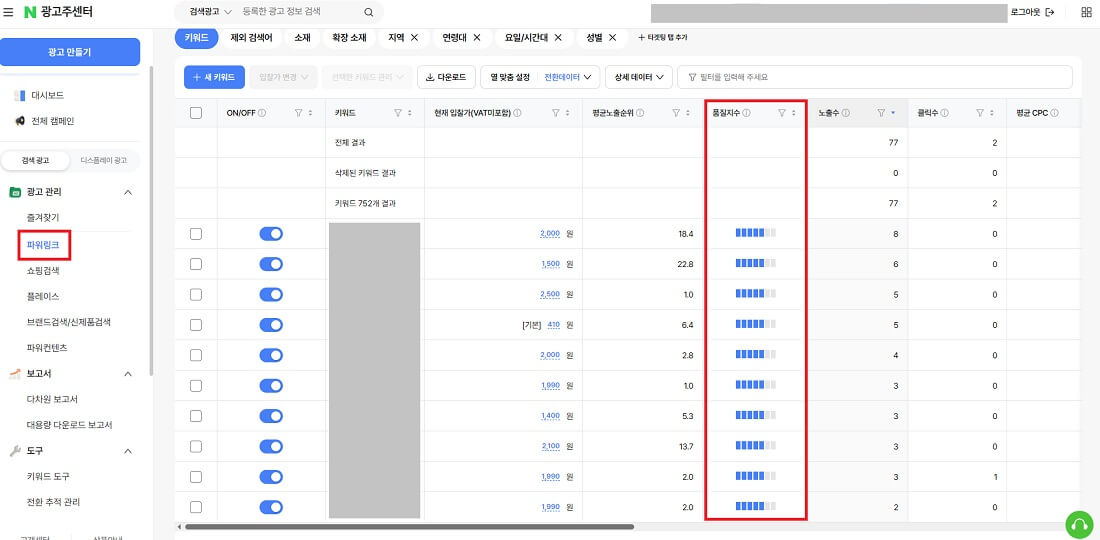Click the green Naver N logo

(29, 12)
